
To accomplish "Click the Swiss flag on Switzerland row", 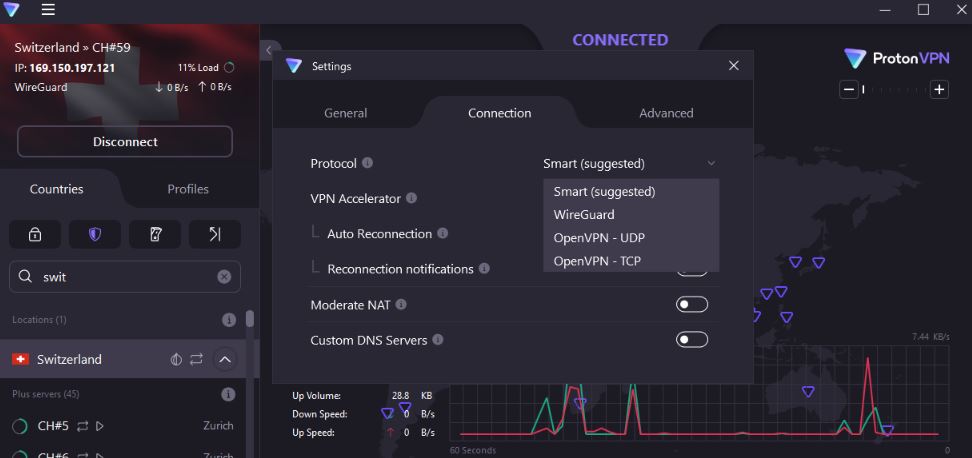I will point(20,359).
